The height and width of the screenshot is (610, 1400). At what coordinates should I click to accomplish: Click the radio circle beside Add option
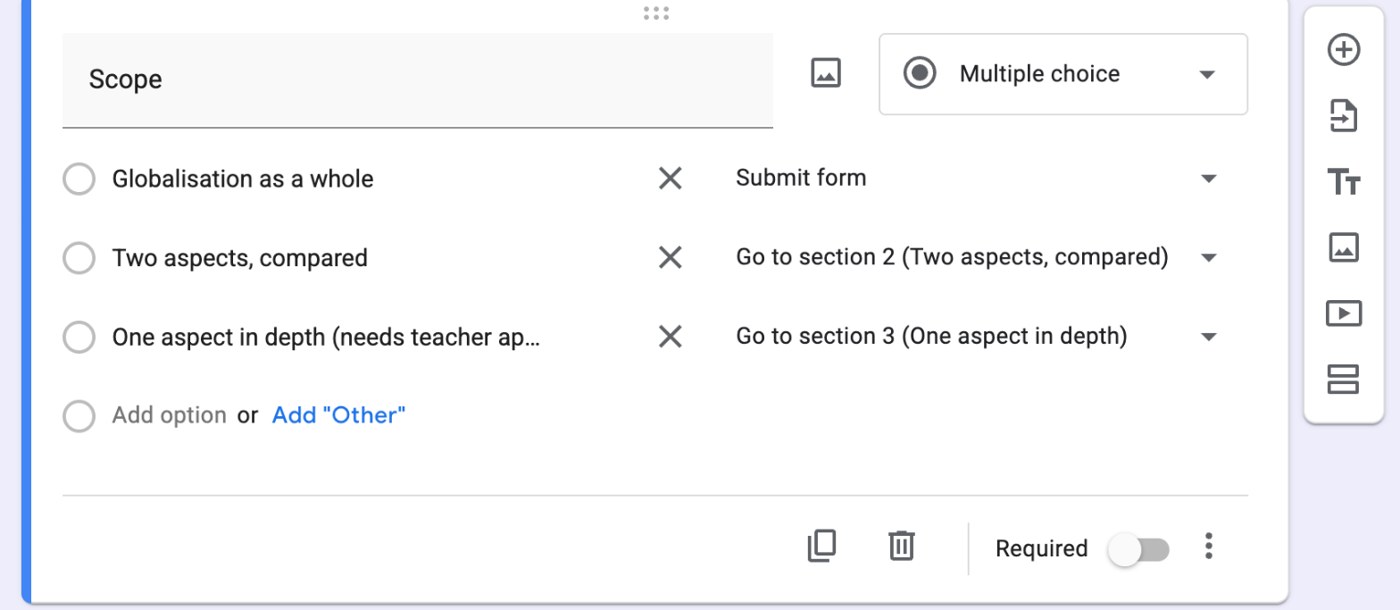click(x=79, y=416)
